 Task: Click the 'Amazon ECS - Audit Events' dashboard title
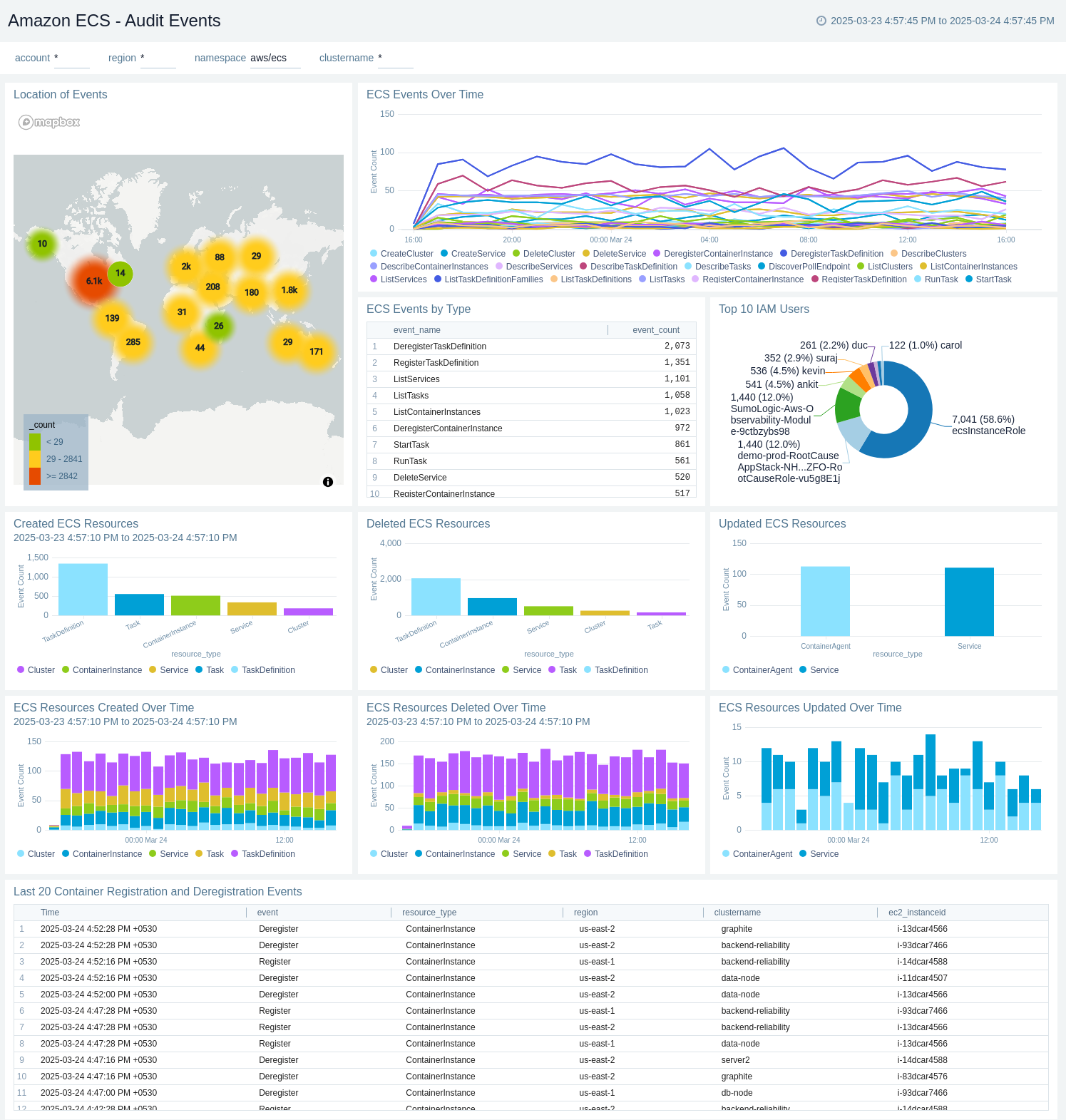click(x=114, y=21)
